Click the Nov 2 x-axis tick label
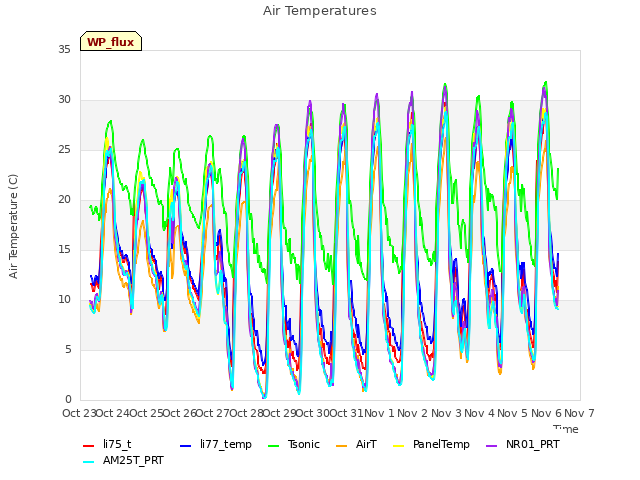640x480 pixels. click(413, 413)
